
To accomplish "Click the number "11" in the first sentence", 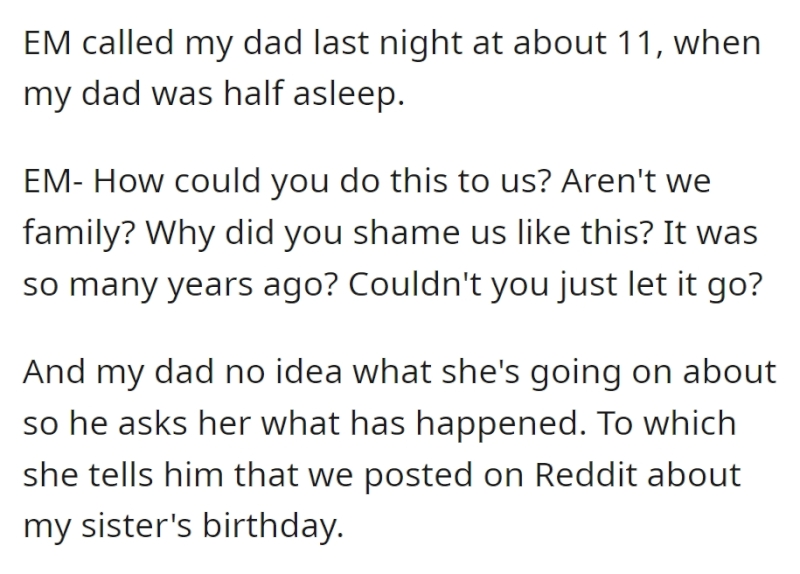I will pos(635,42).
